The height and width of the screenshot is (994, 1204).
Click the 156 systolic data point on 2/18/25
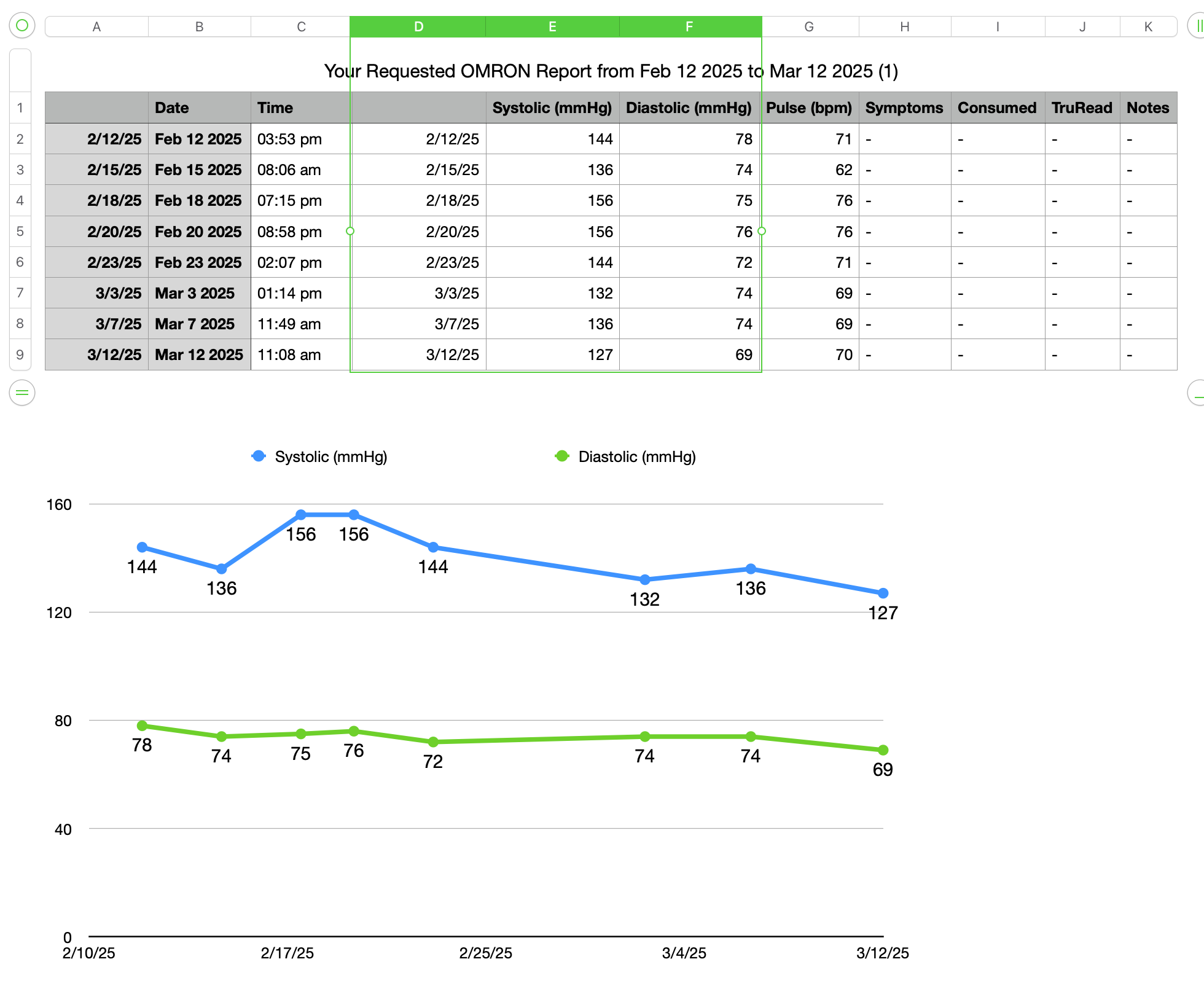[x=301, y=515]
